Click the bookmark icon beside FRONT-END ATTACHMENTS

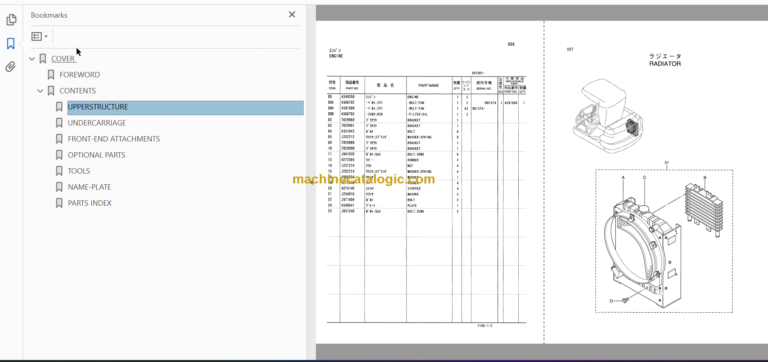tap(59, 139)
